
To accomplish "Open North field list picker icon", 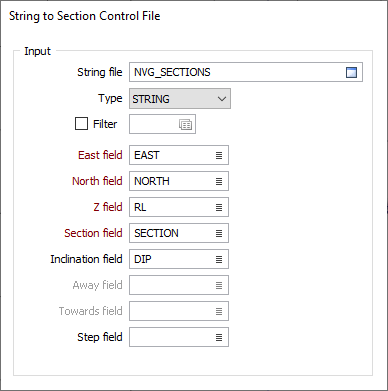I will point(219,181).
